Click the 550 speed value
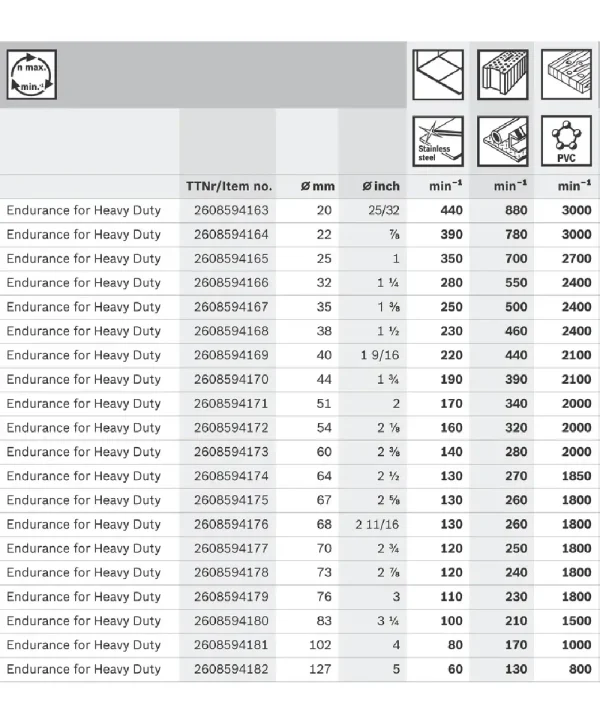 point(516,283)
